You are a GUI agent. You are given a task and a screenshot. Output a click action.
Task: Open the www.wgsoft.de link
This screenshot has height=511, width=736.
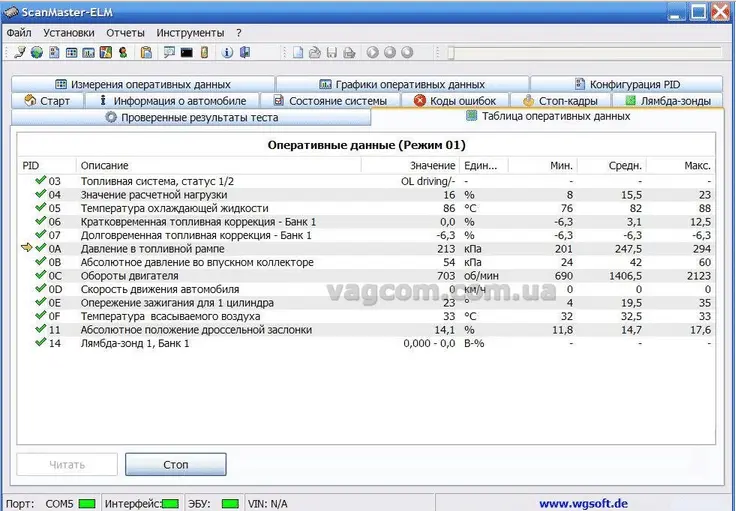pyautogui.click(x=583, y=503)
